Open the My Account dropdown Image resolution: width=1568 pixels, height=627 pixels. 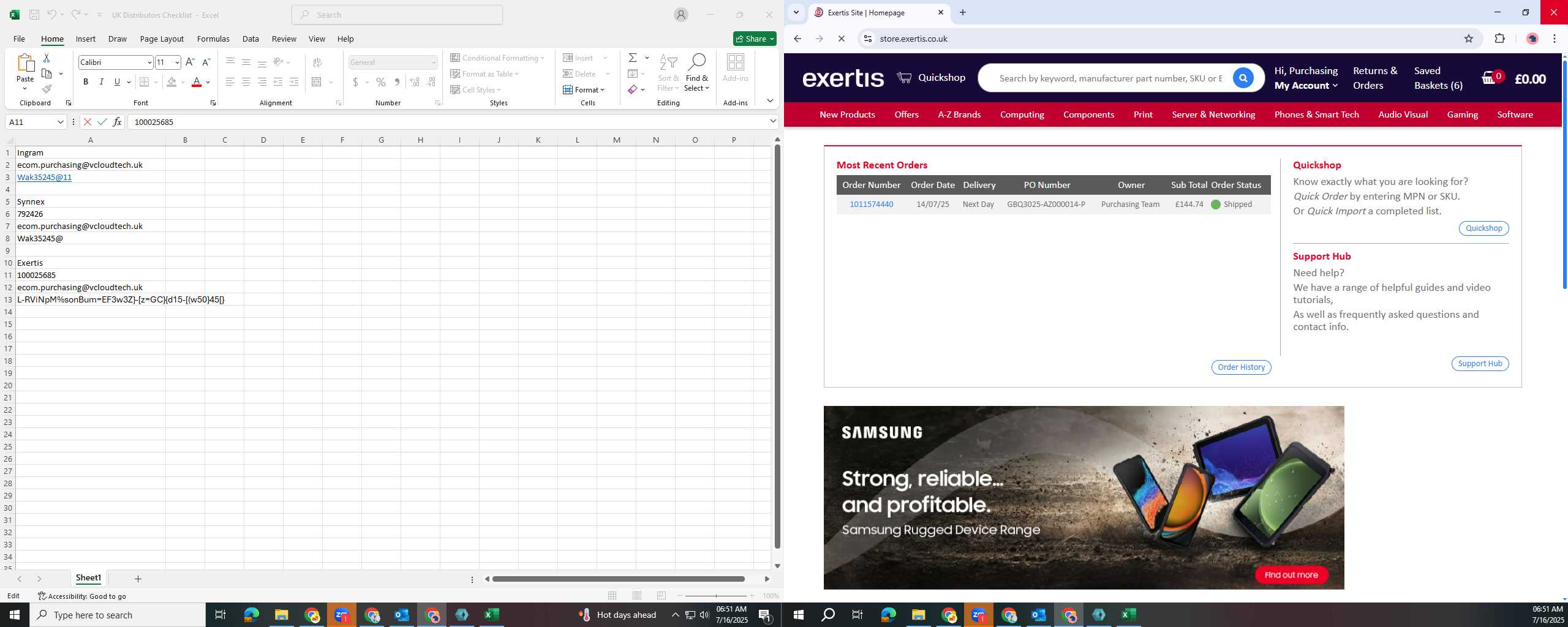pos(1306,86)
